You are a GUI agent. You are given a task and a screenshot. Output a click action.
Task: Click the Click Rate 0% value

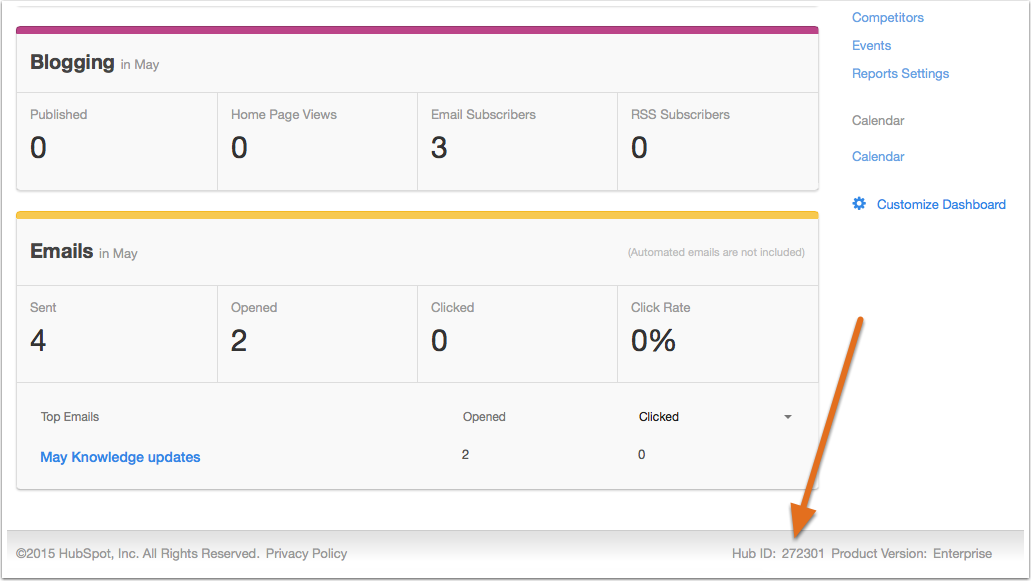pyautogui.click(x=653, y=340)
